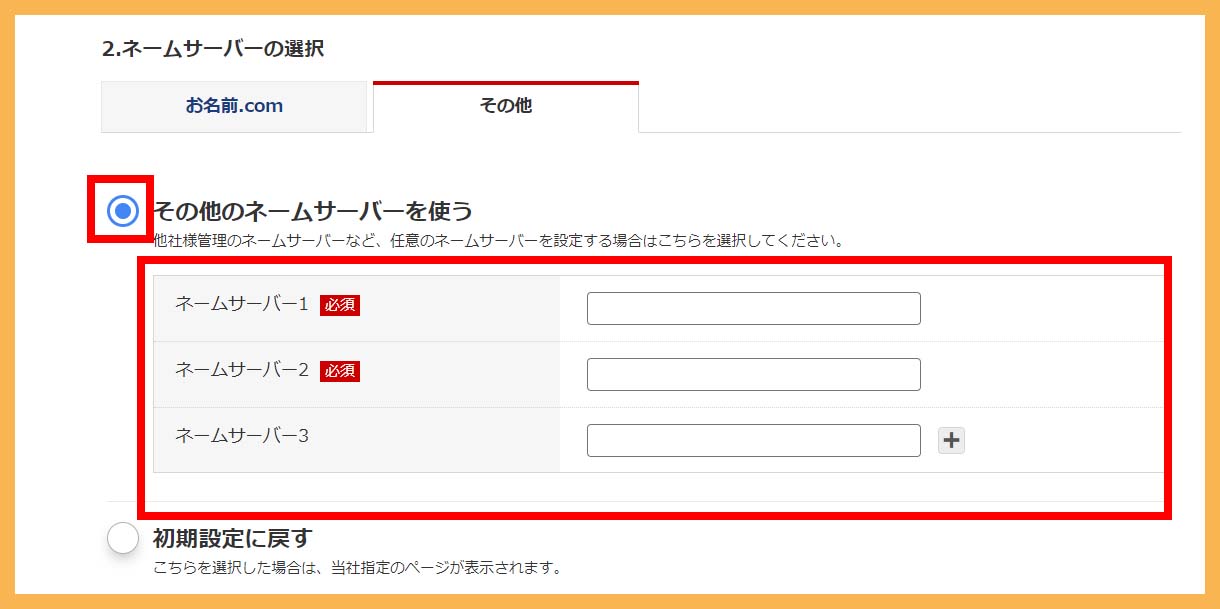Click blank area right of the plus button
1220x609 pixels.
pyautogui.click(x=1060, y=440)
